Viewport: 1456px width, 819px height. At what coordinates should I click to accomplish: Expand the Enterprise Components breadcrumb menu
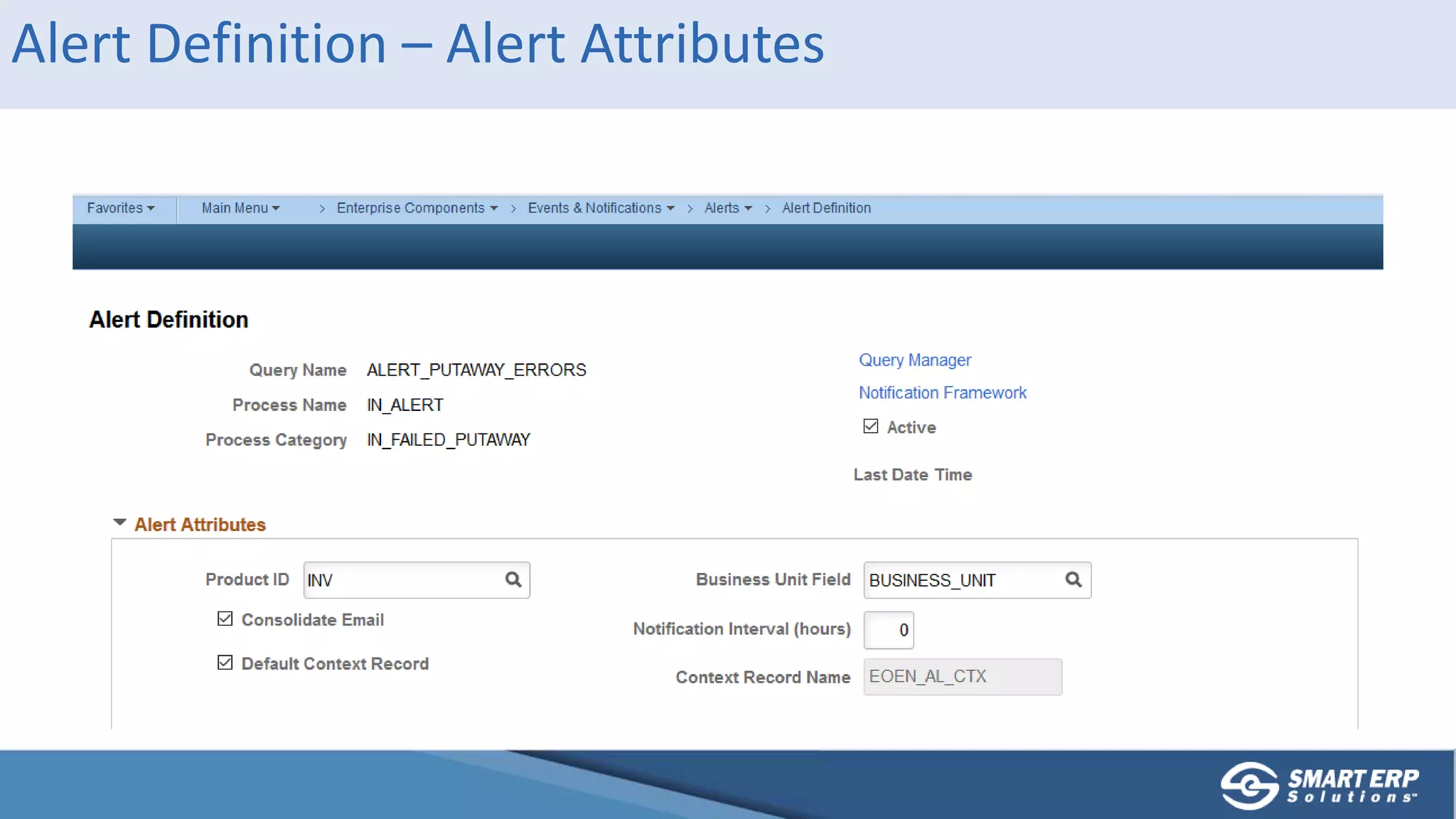click(417, 208)
